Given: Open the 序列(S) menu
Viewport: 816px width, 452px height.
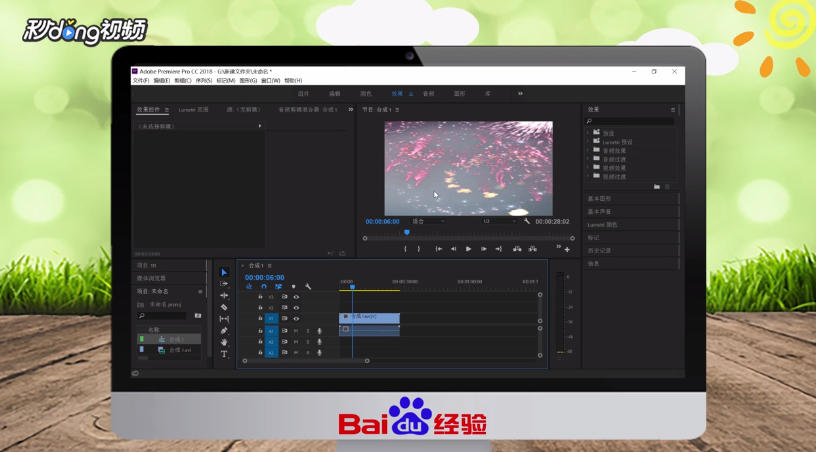Looking at the screenshot, I should point(203,81).
